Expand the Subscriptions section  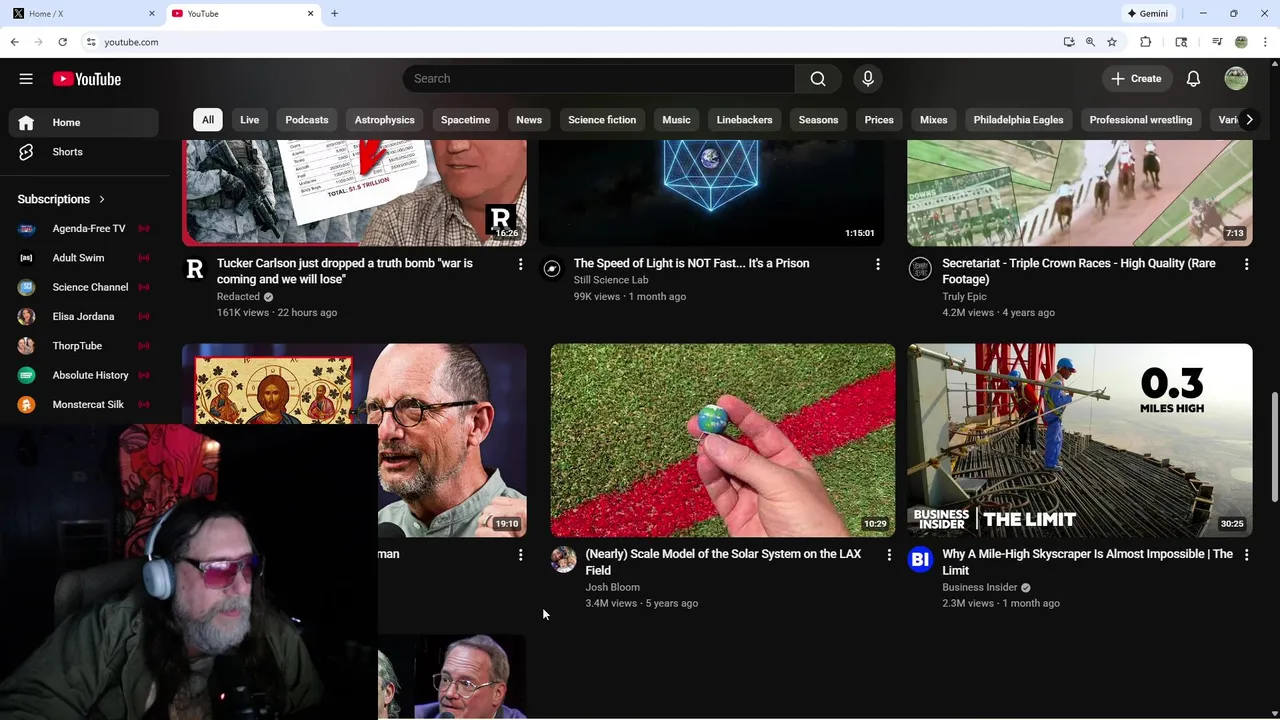coord(62,199)
